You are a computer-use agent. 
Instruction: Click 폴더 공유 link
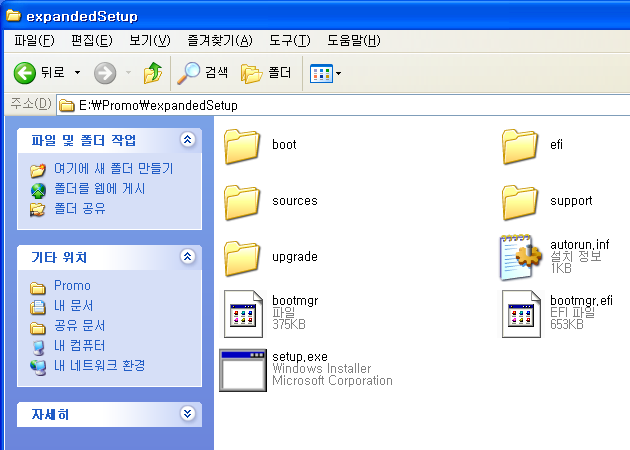tap(80, 209)
